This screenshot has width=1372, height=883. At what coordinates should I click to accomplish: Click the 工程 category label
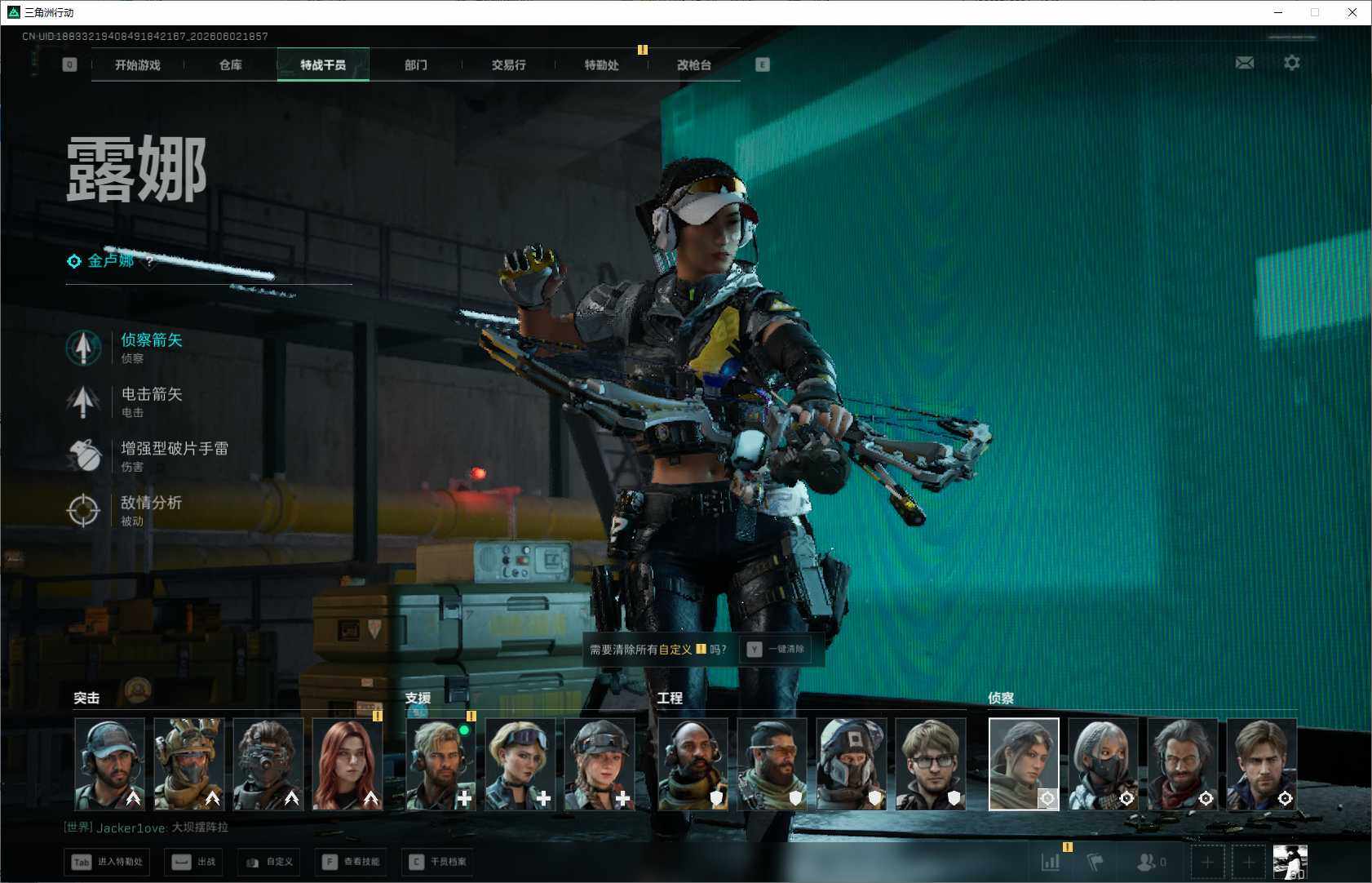coord(670,698)
